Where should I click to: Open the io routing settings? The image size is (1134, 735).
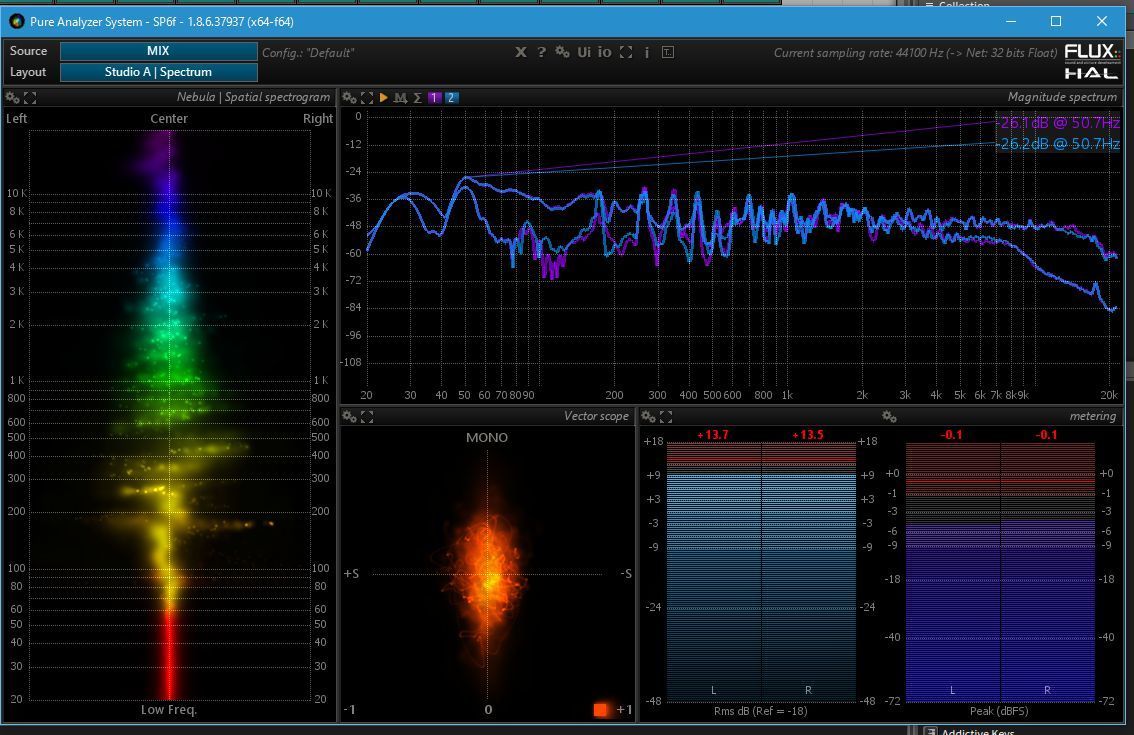point(604,52)
